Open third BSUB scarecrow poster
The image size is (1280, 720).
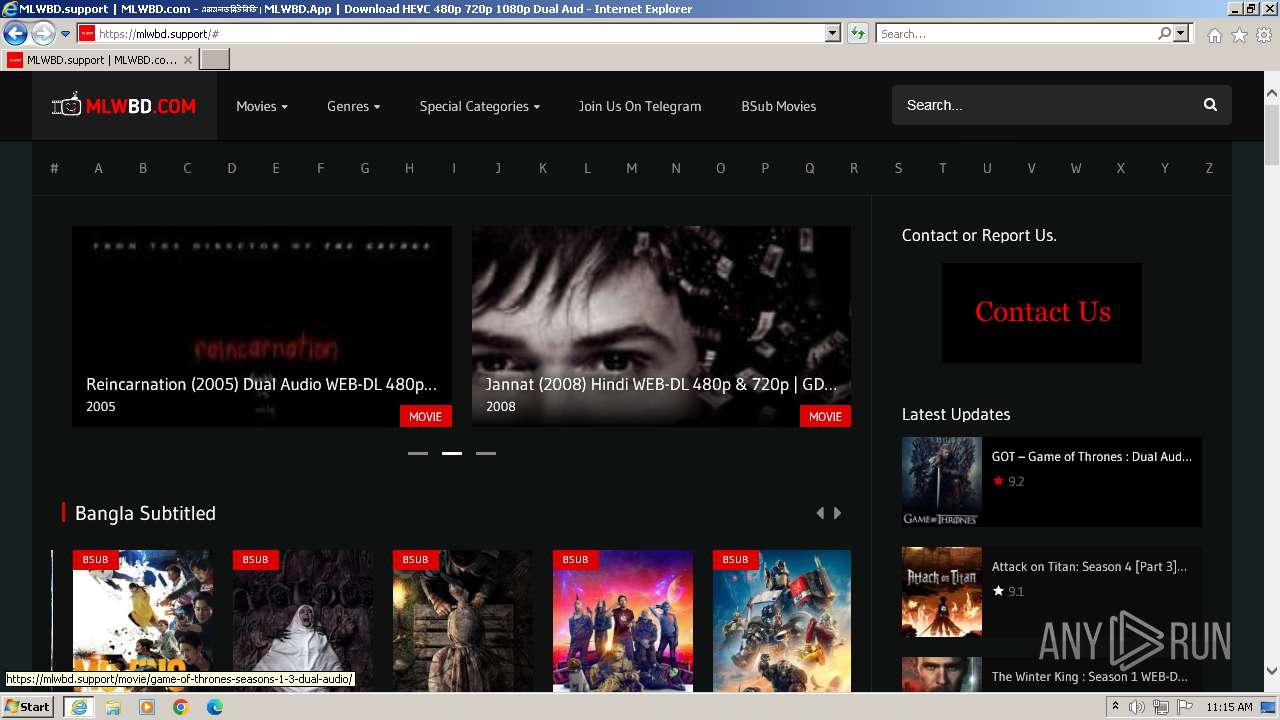coord(462,620)
